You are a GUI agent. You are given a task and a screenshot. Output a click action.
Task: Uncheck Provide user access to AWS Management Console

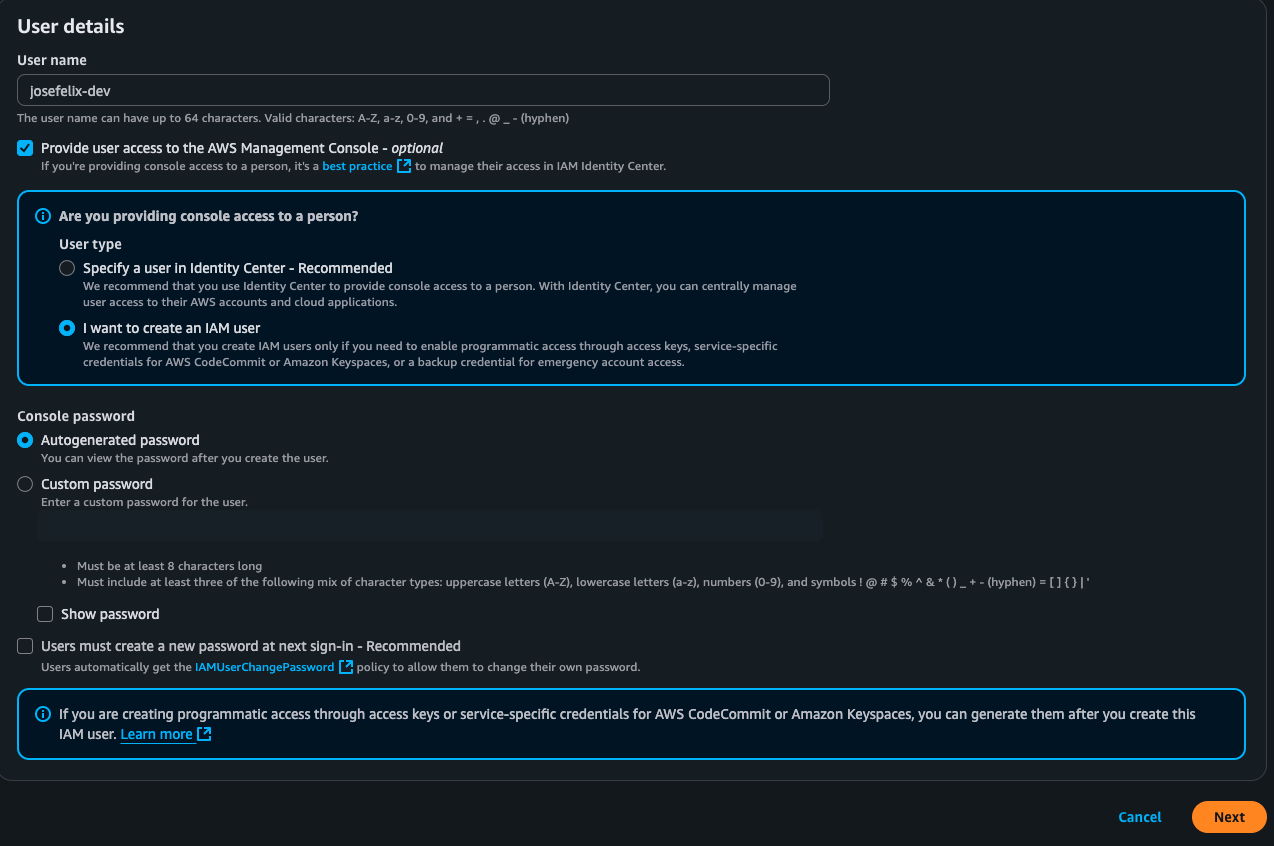point(25,148)
